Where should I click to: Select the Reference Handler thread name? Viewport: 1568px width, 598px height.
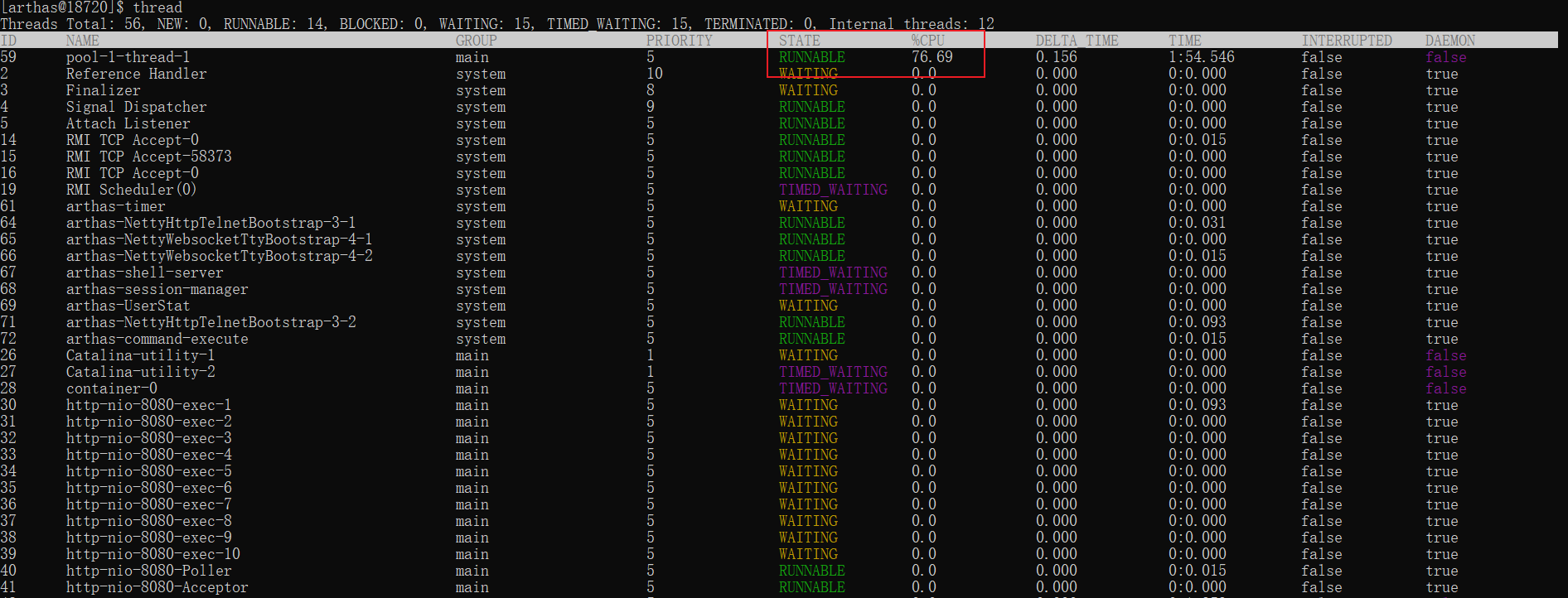coord(136,74)
